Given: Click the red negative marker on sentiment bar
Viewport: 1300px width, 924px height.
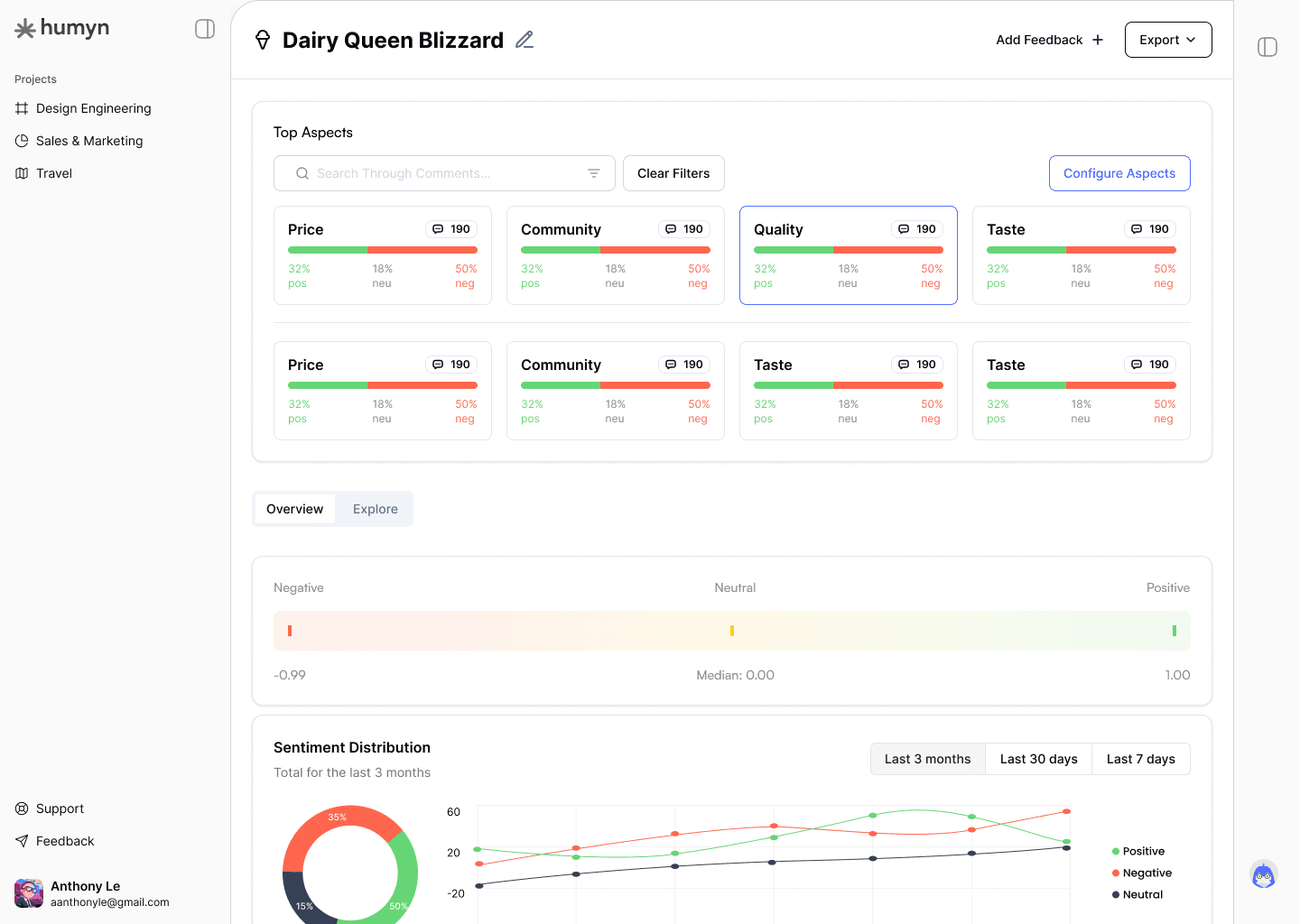Looking at the screenshot, I should tap(290, 631).
